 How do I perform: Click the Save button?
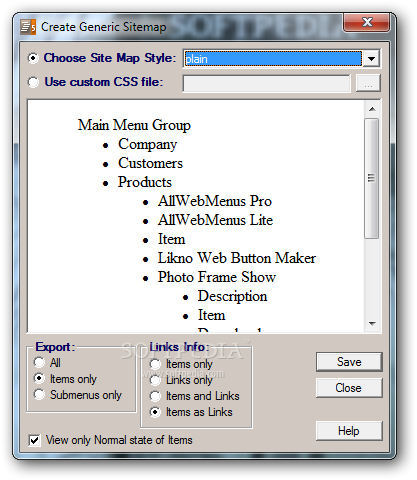(x=349, y=362)
